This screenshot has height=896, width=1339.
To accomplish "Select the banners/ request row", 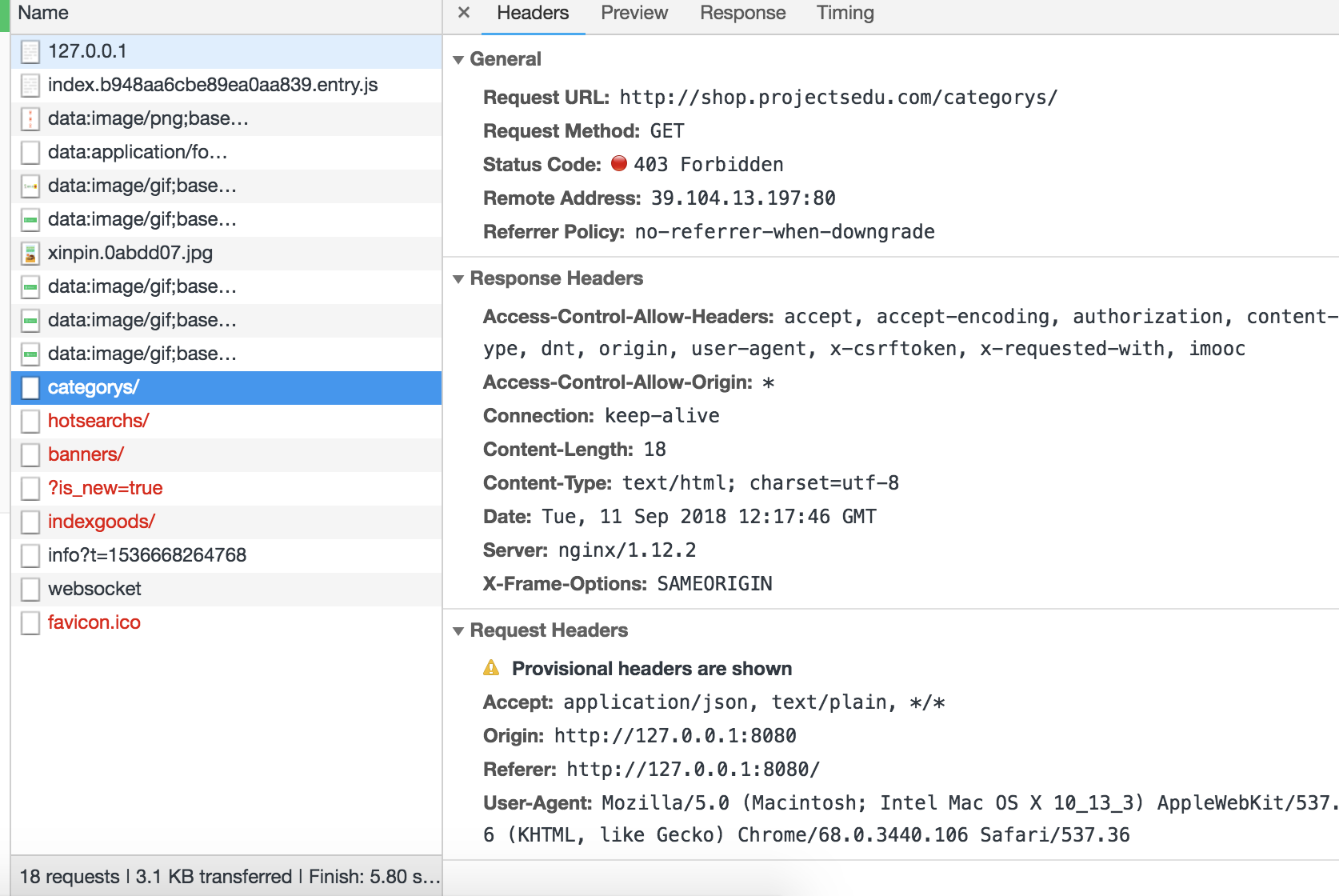I will click(x=86, y=454).
